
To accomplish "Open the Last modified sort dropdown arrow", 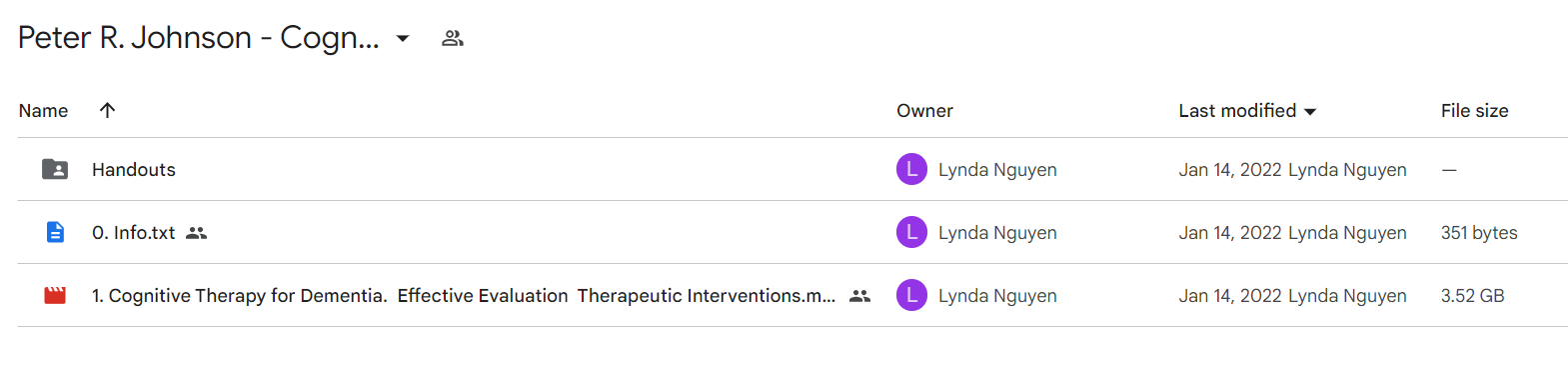I will pos(1310,111).
